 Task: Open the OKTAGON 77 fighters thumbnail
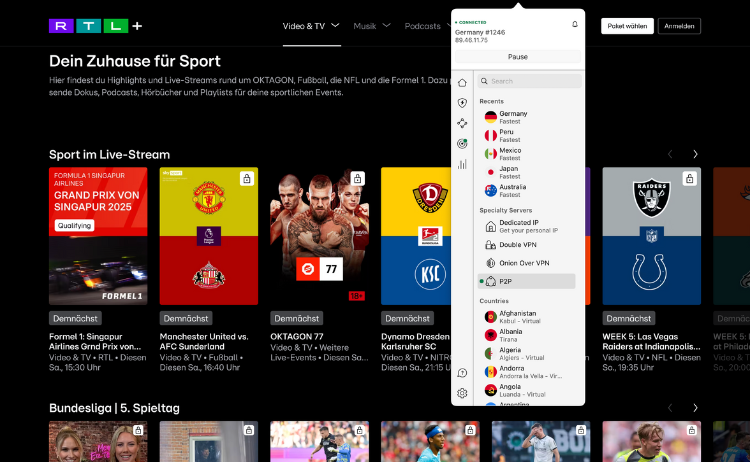[320, 236]
